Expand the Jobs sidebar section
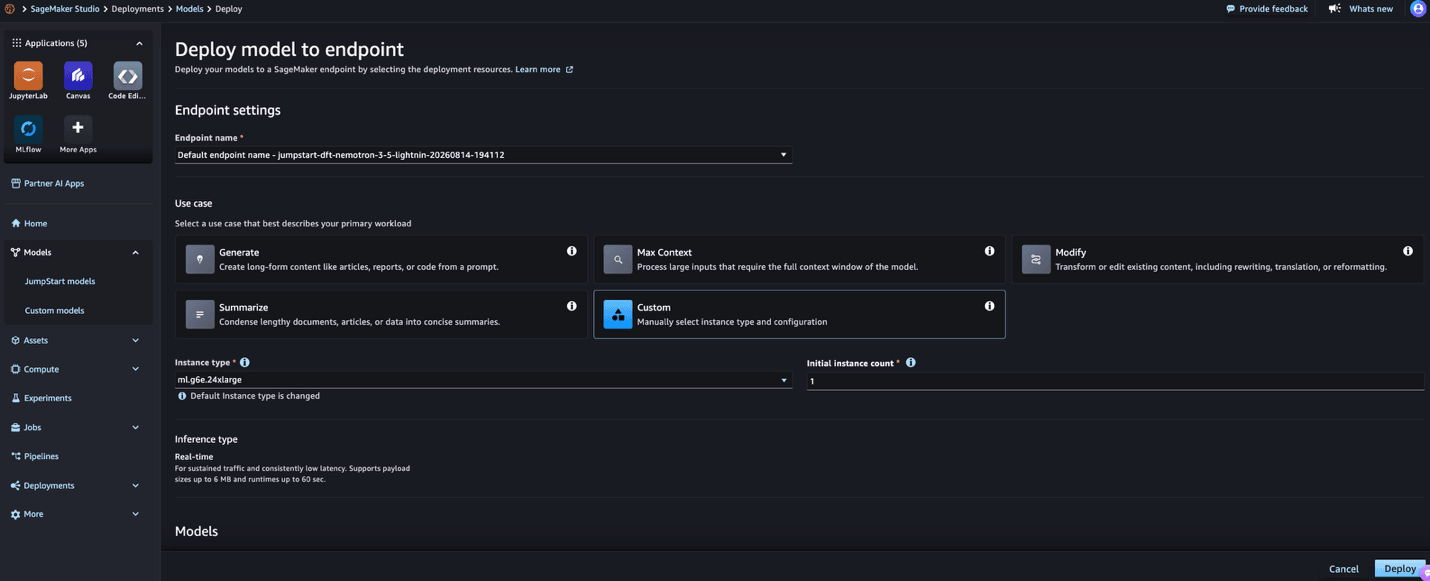Screen dimensions: 1430x581 click(135, 427)
